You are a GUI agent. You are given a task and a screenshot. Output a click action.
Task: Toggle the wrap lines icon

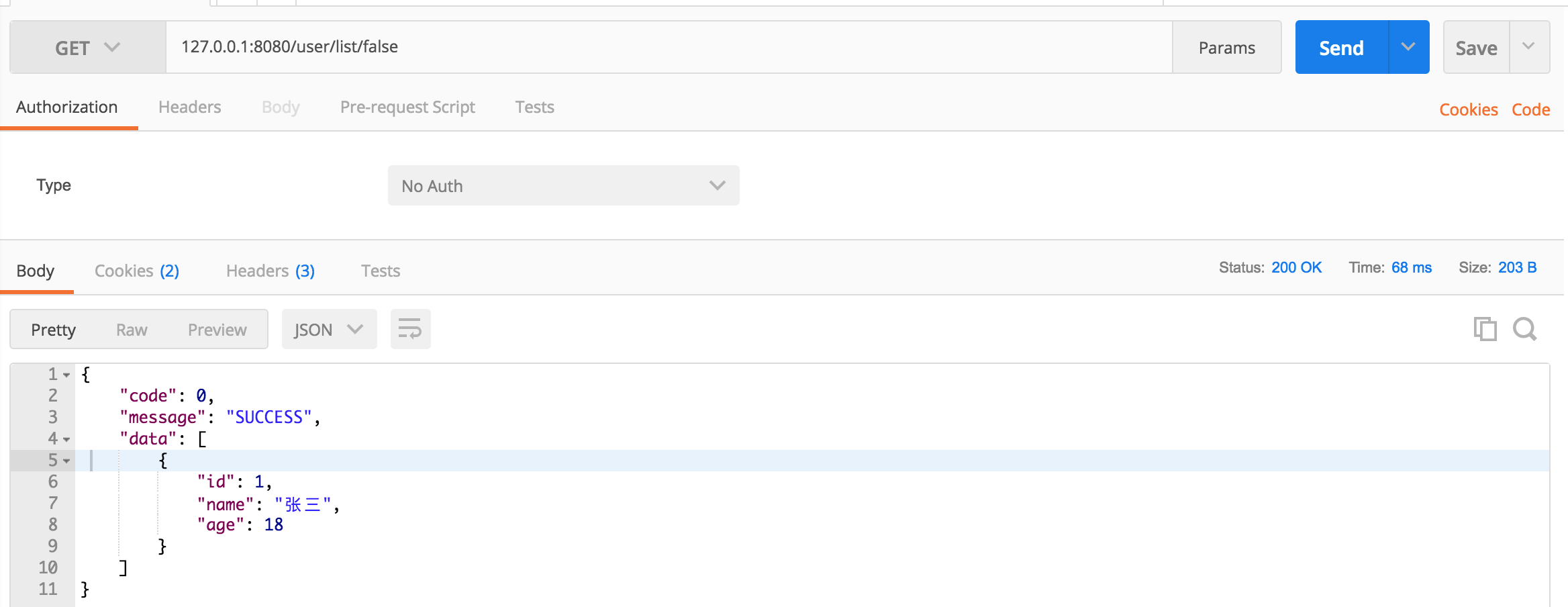click(410, 329)
